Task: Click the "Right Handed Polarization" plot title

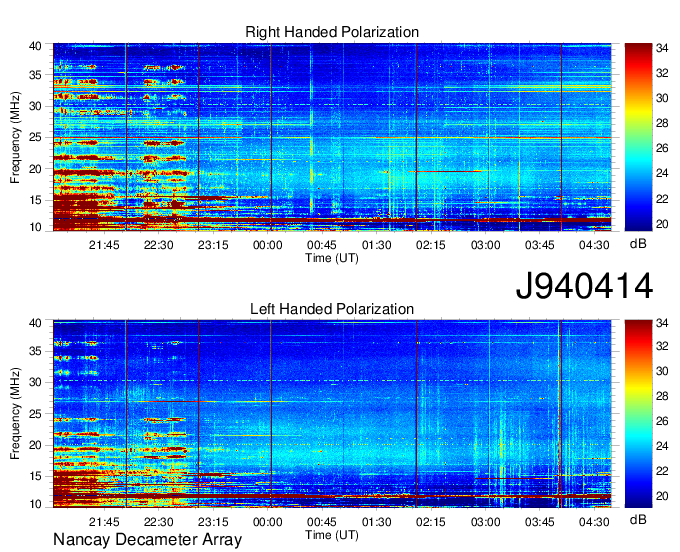Action: coord(332,32)
